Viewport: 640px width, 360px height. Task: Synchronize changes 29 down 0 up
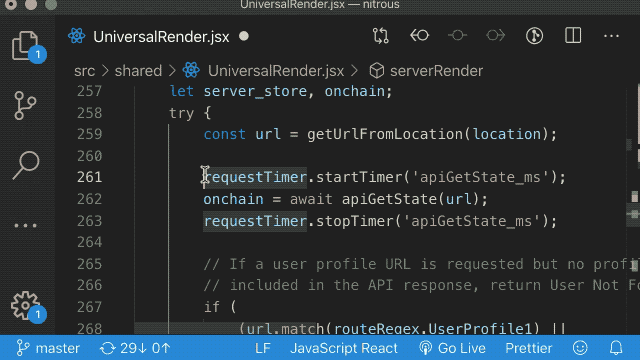point(135,348)
